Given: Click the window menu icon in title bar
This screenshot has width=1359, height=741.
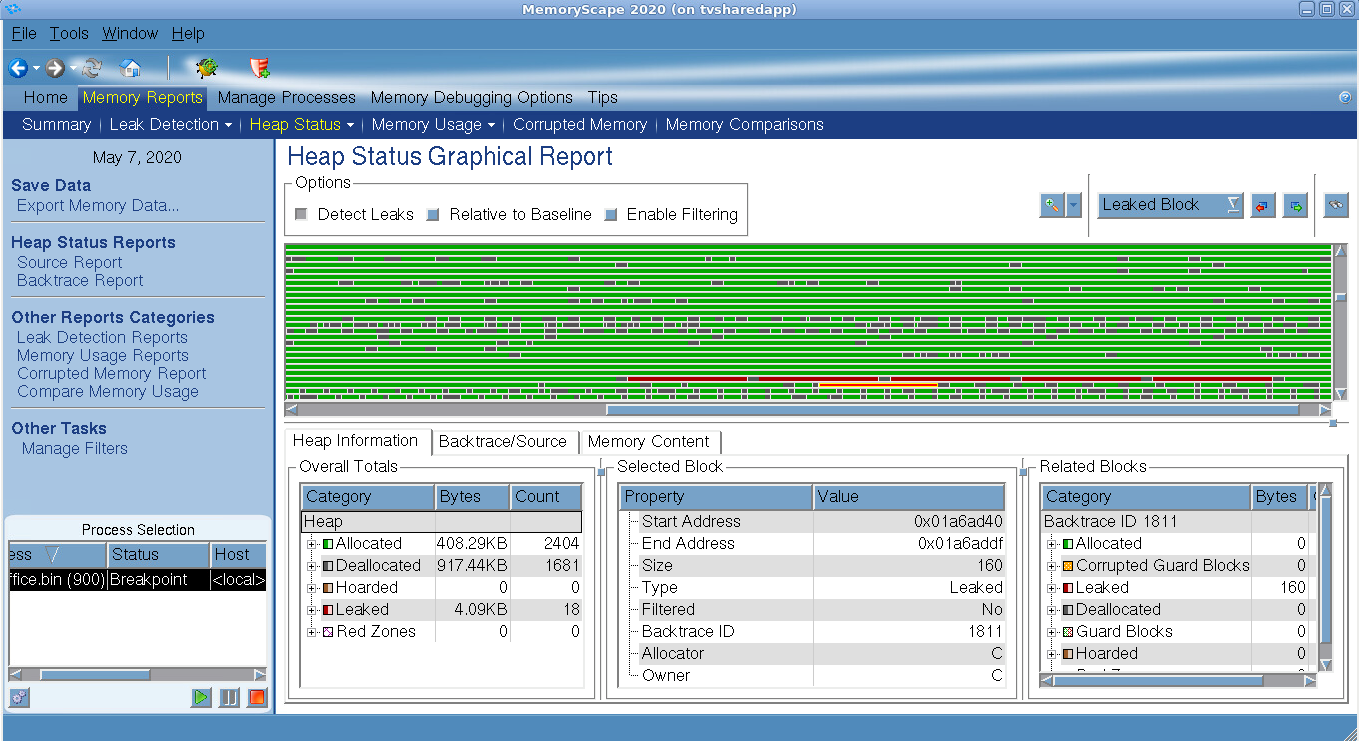Looking at the screenshot, I should point(12,9).
